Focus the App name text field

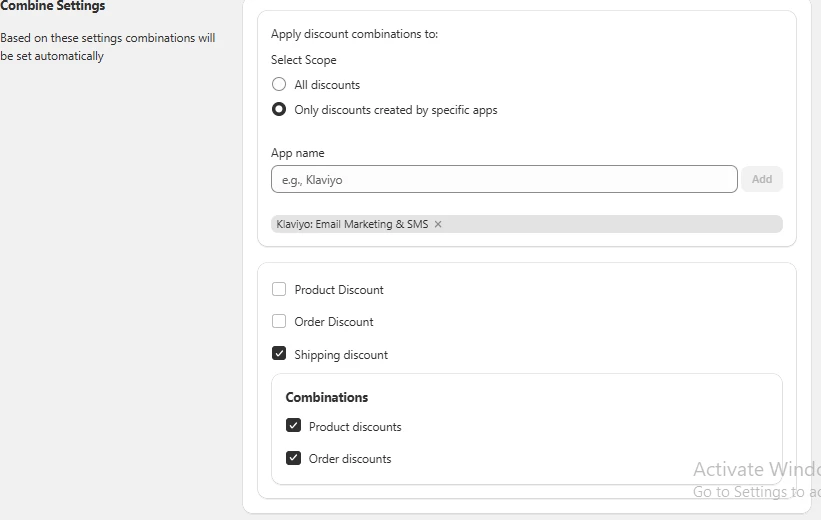tap(504, 179)
